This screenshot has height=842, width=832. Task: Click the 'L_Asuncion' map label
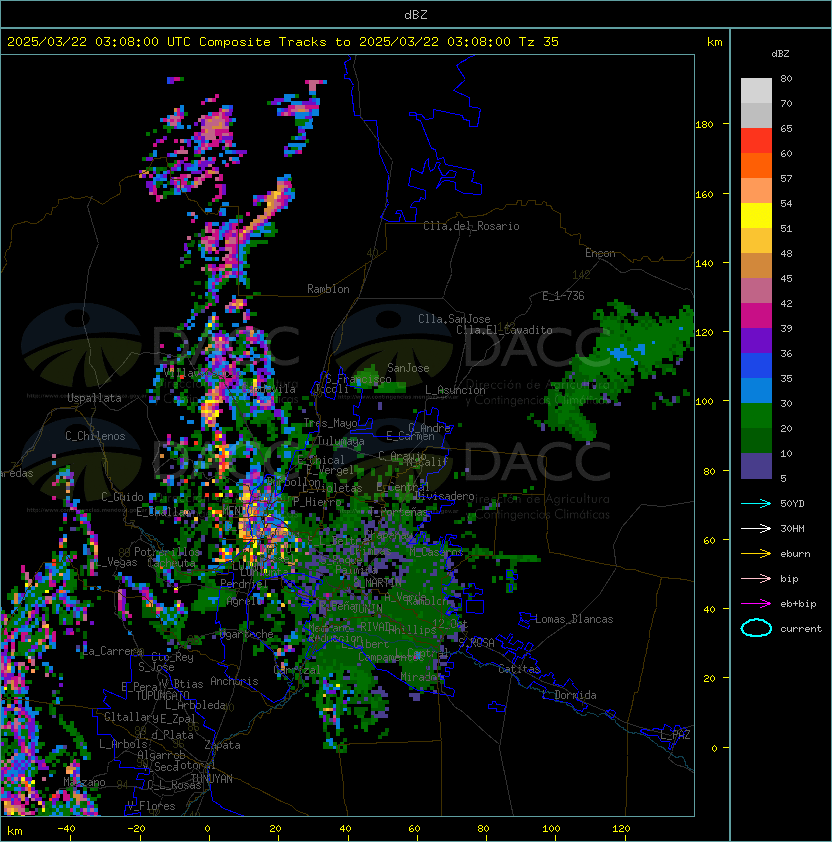455,390
